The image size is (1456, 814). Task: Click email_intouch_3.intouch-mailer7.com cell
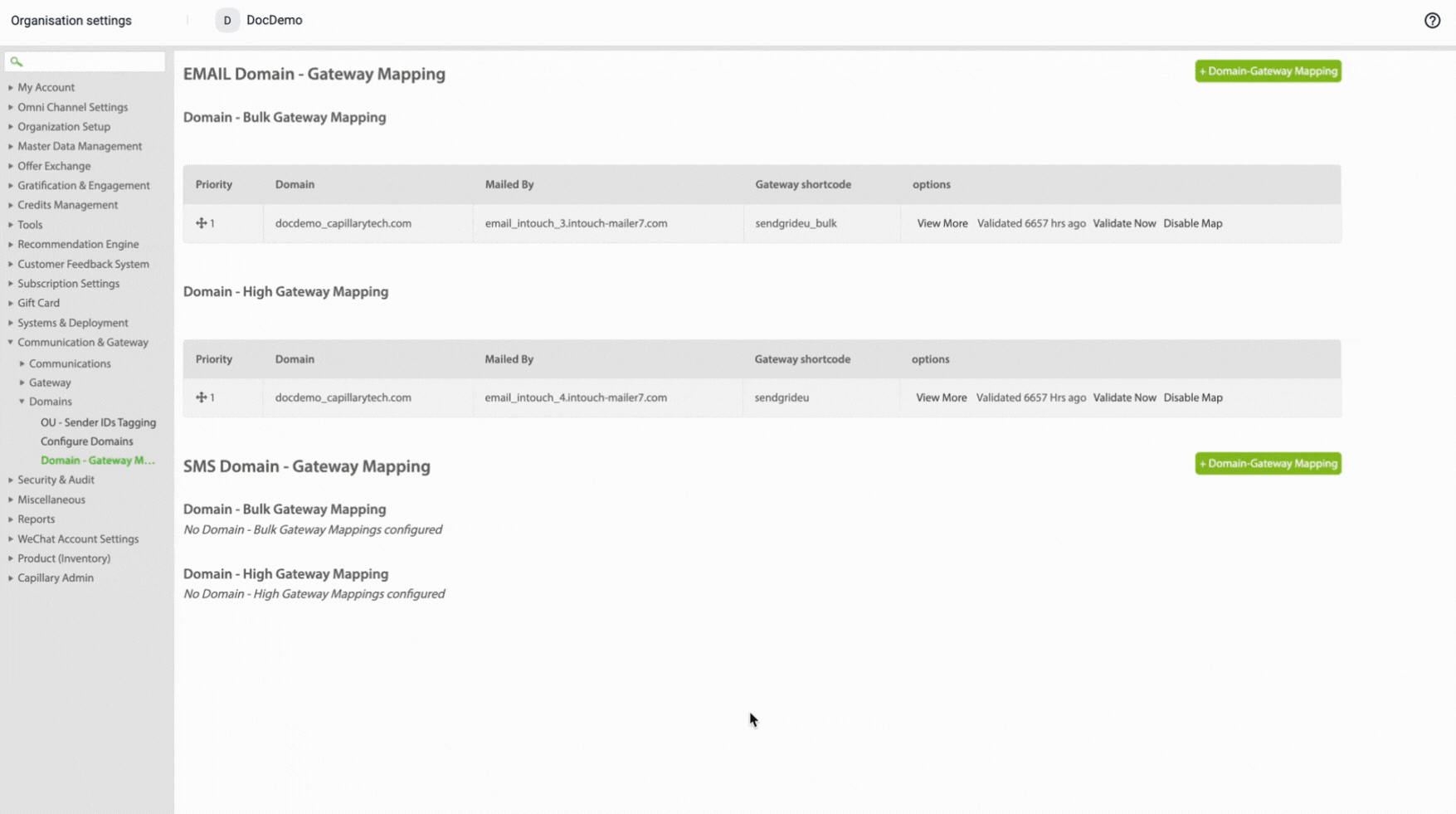pyautogui.click(x=576, y=223)
